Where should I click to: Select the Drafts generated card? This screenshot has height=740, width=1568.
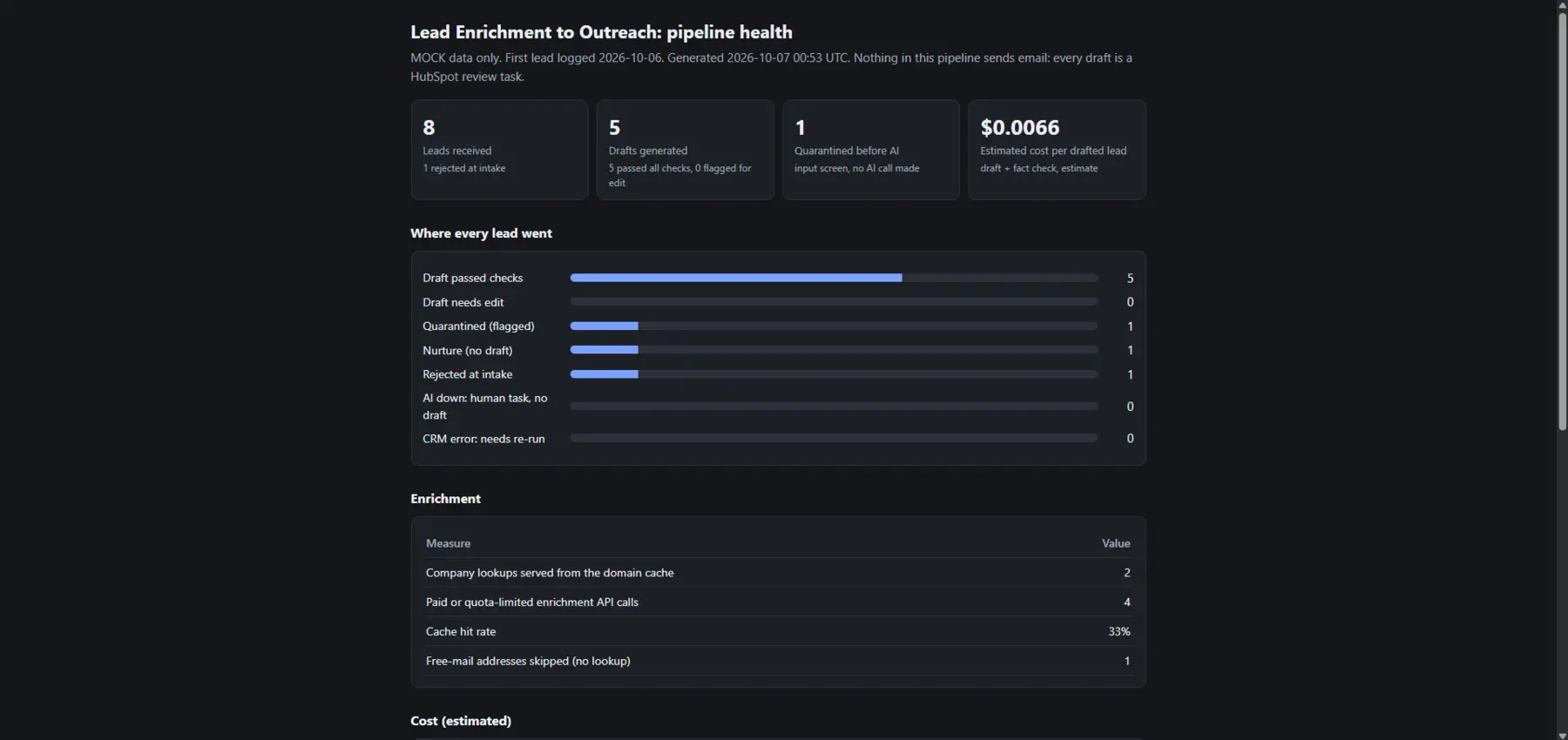(x=685, y=150)
